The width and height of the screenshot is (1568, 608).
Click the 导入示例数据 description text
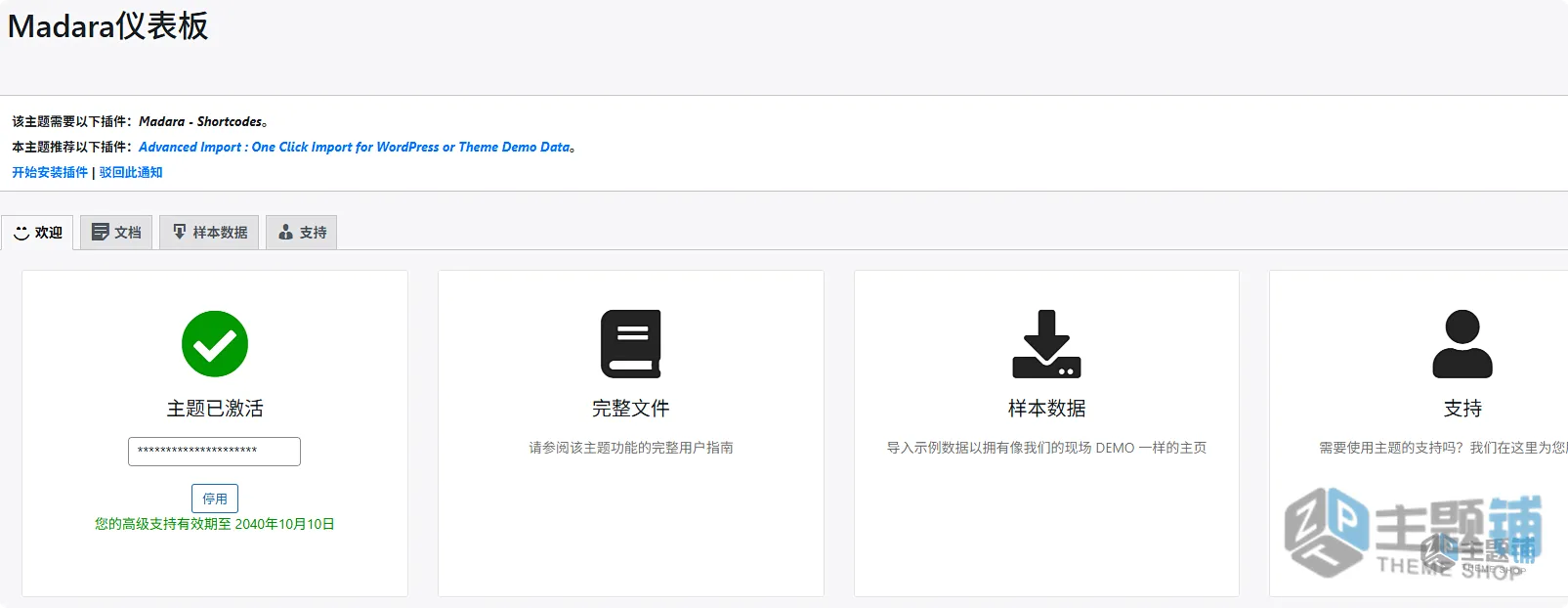tap(1046, 448)
